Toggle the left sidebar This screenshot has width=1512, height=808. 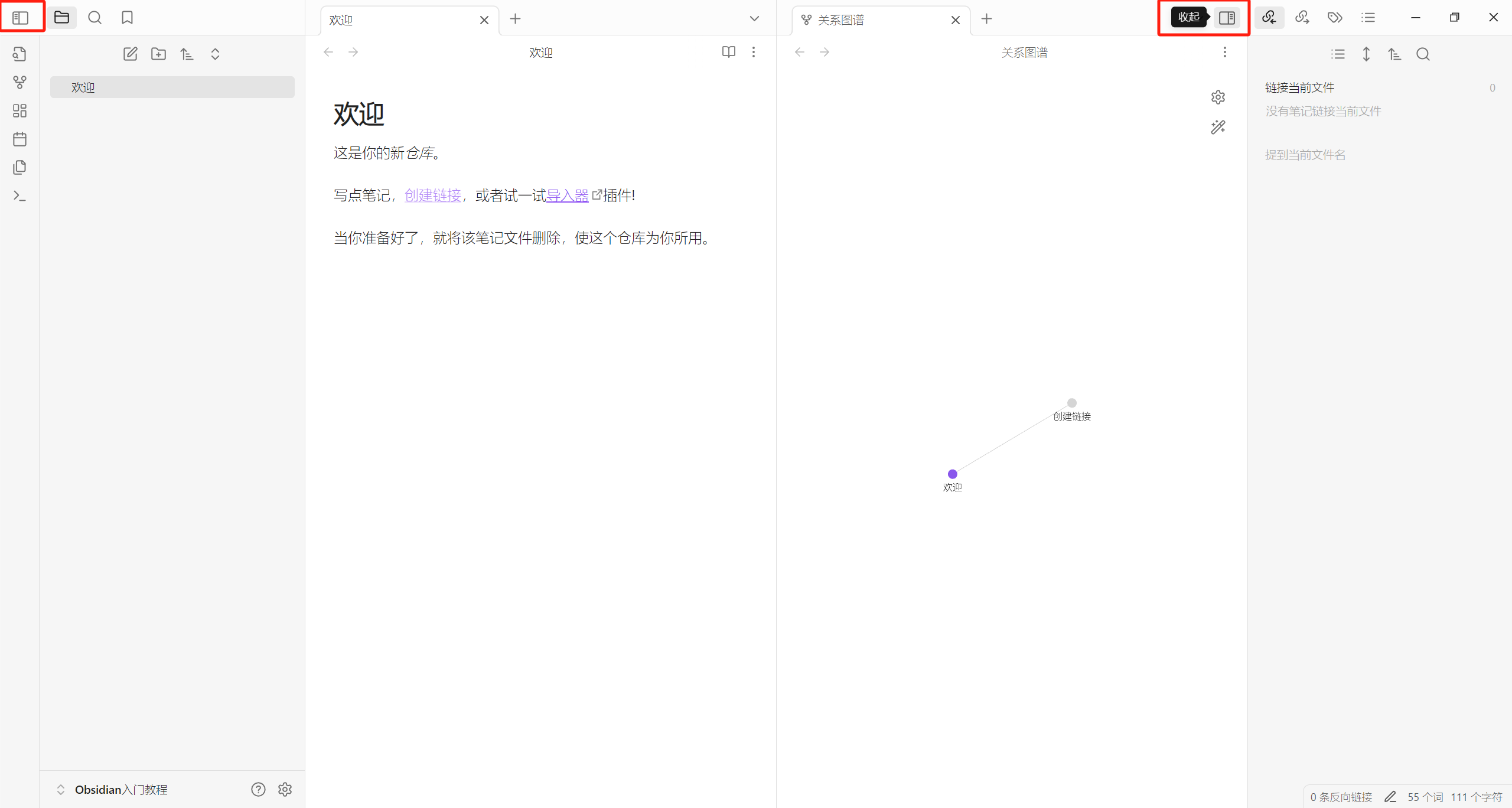pyautogui.click(x=20, y=18)
